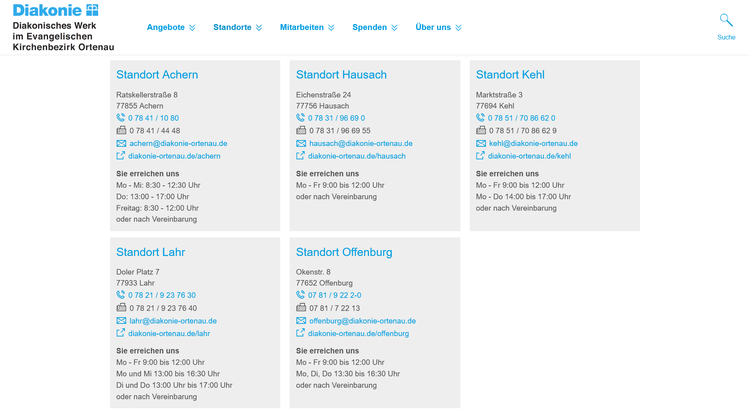This screenshot has height=413, width=750.
Task: Select fax number 0 78 41 / 44 48
Action: [x=154, y=131]
